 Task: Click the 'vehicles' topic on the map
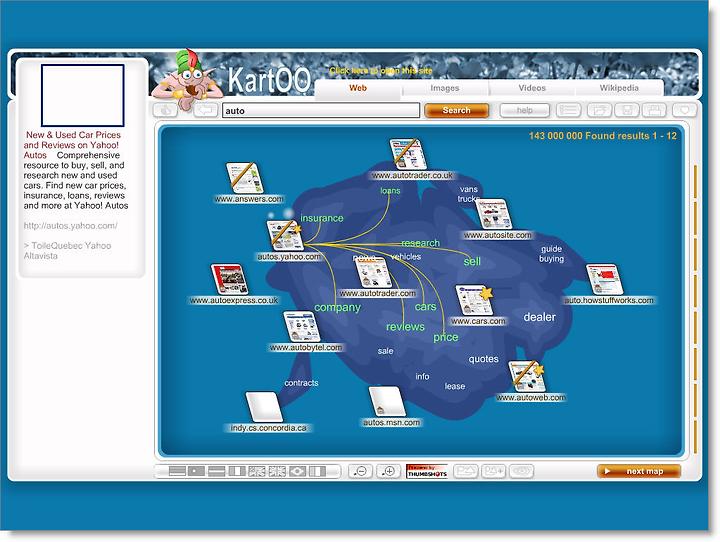pyautogui.click(x=406, y=256)
